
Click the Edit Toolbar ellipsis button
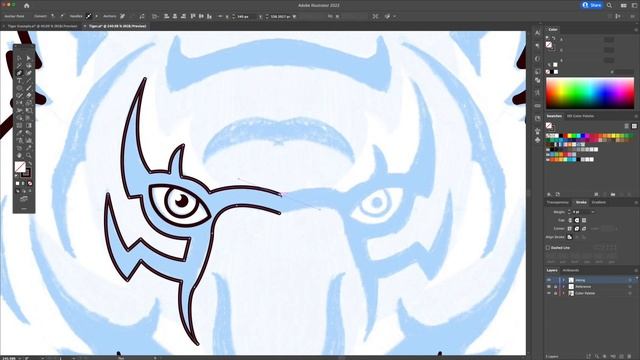coord(24,209)
